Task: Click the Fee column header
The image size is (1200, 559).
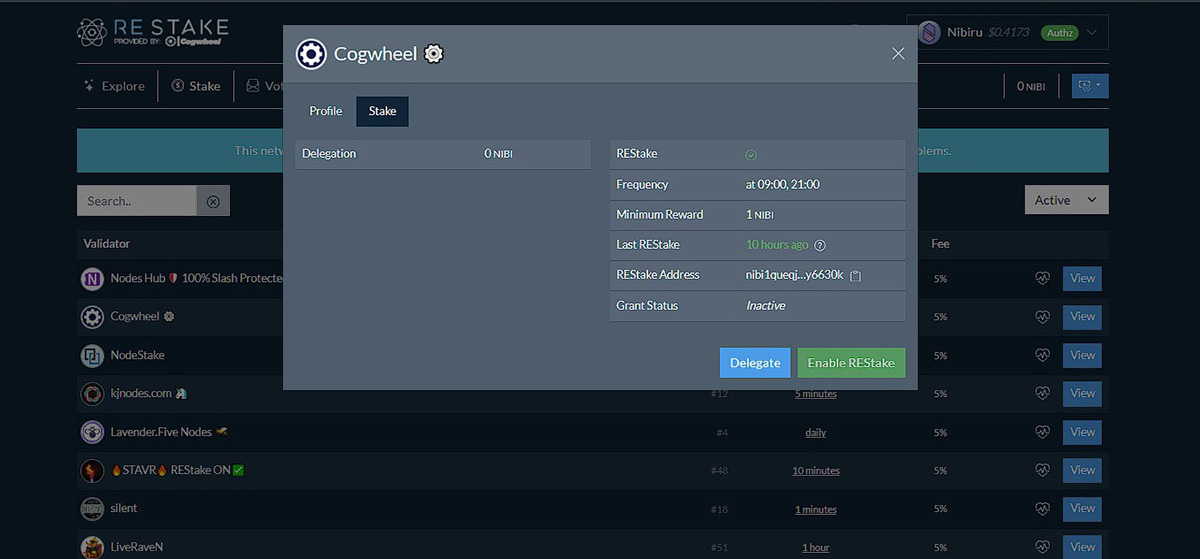Action: coord(941,244)
